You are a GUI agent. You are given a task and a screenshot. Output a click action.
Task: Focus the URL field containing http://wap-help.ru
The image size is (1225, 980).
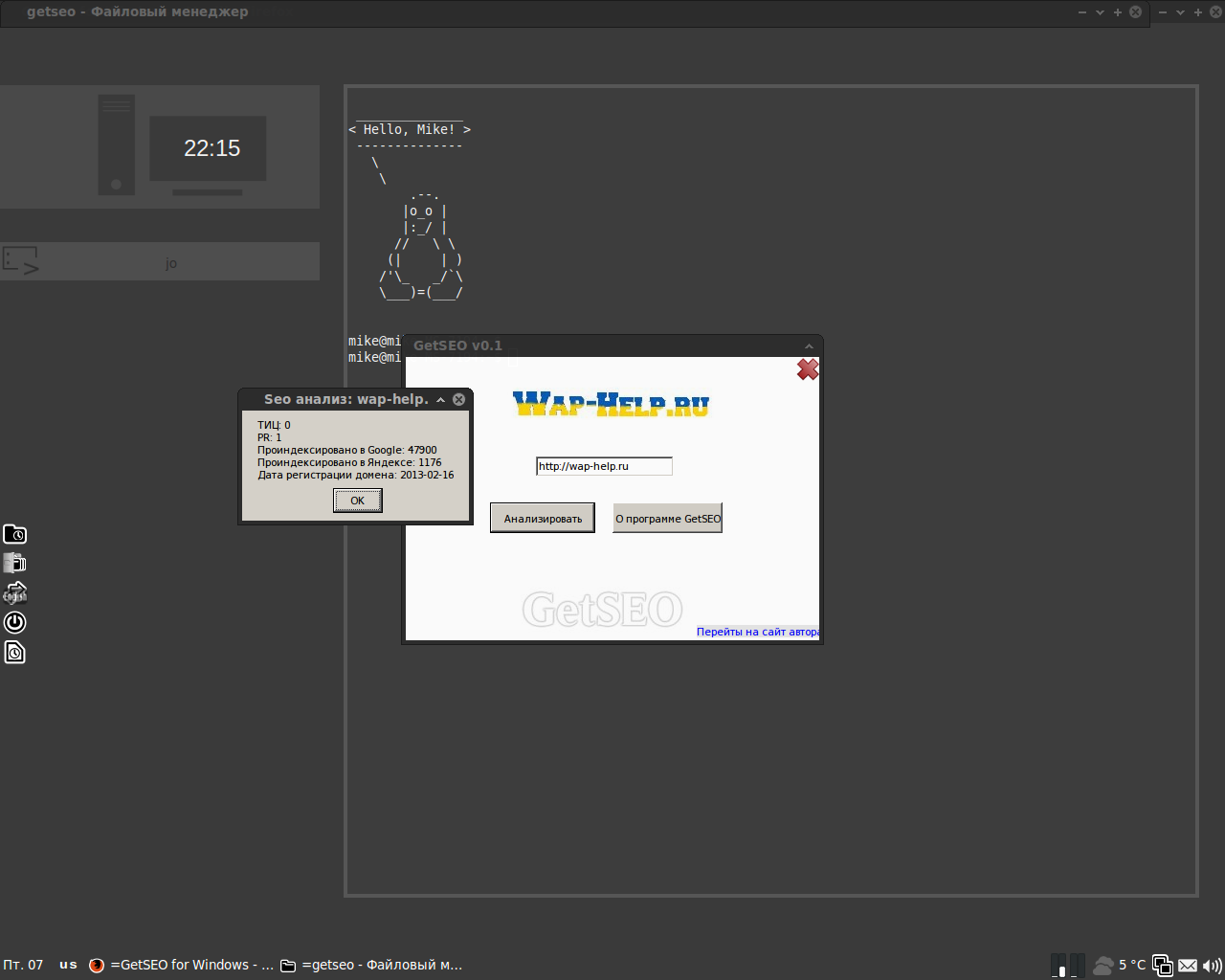(x=604, y=466)
